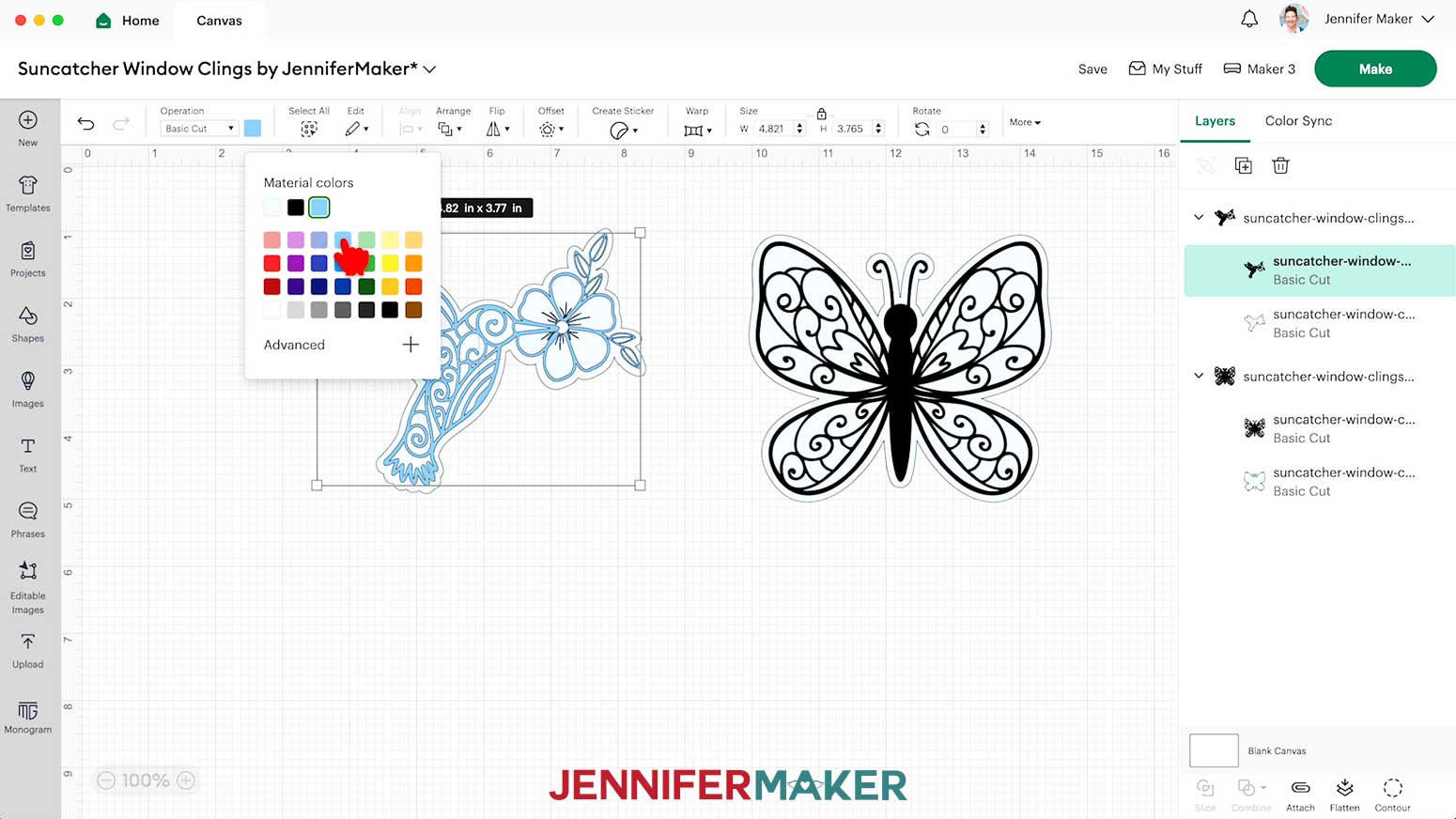
Task: Open My Stuff
Action: (x=1166, y=70)
